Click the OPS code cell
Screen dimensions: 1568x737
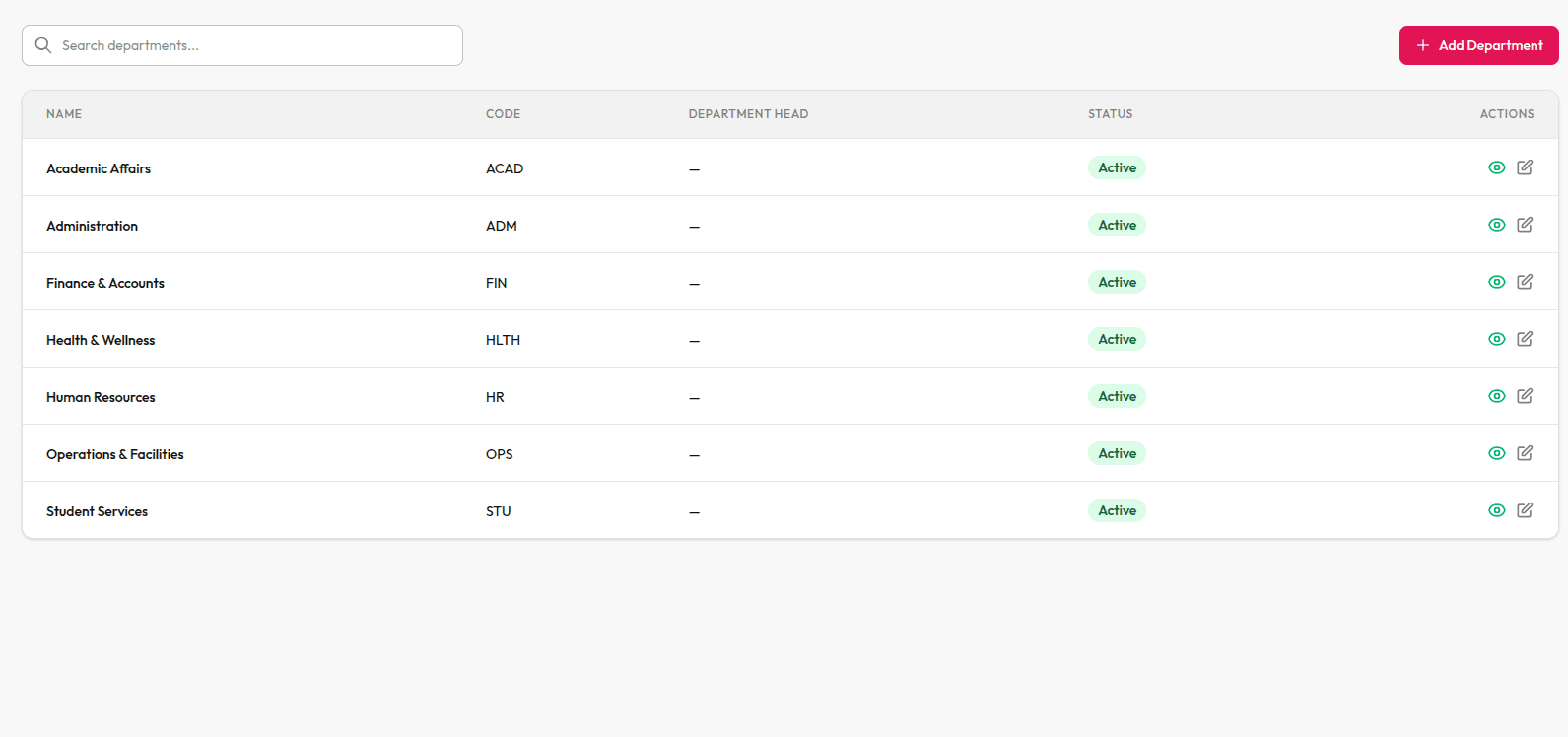[x=500, y=454]
